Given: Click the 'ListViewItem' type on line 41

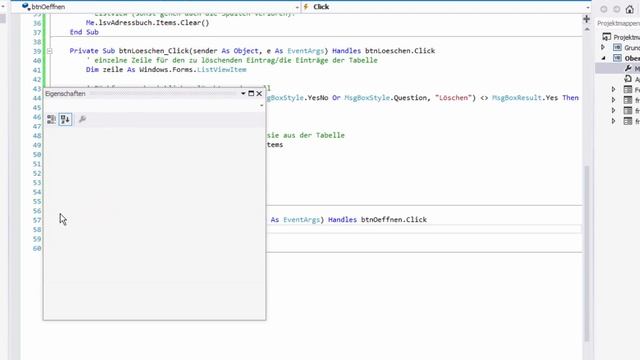Looking at the screenshot, I should 222,70.
